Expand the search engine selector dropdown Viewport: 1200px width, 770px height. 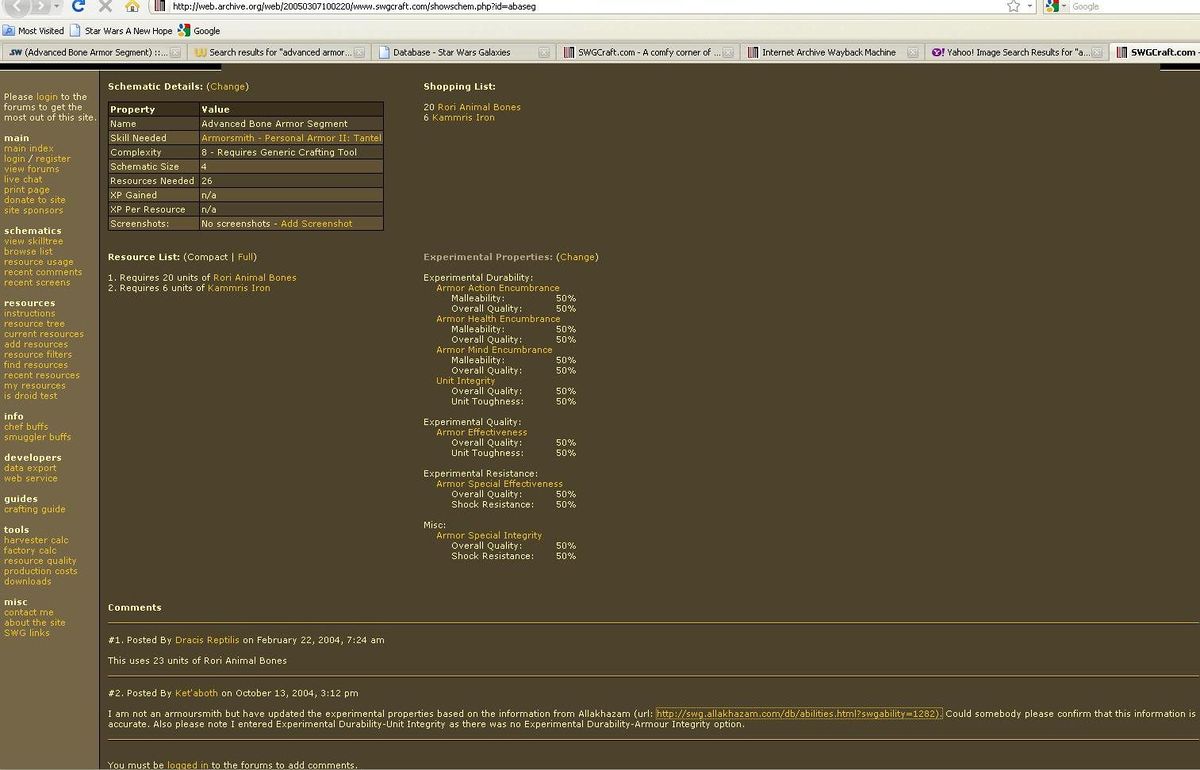[x=1065, y=6]
